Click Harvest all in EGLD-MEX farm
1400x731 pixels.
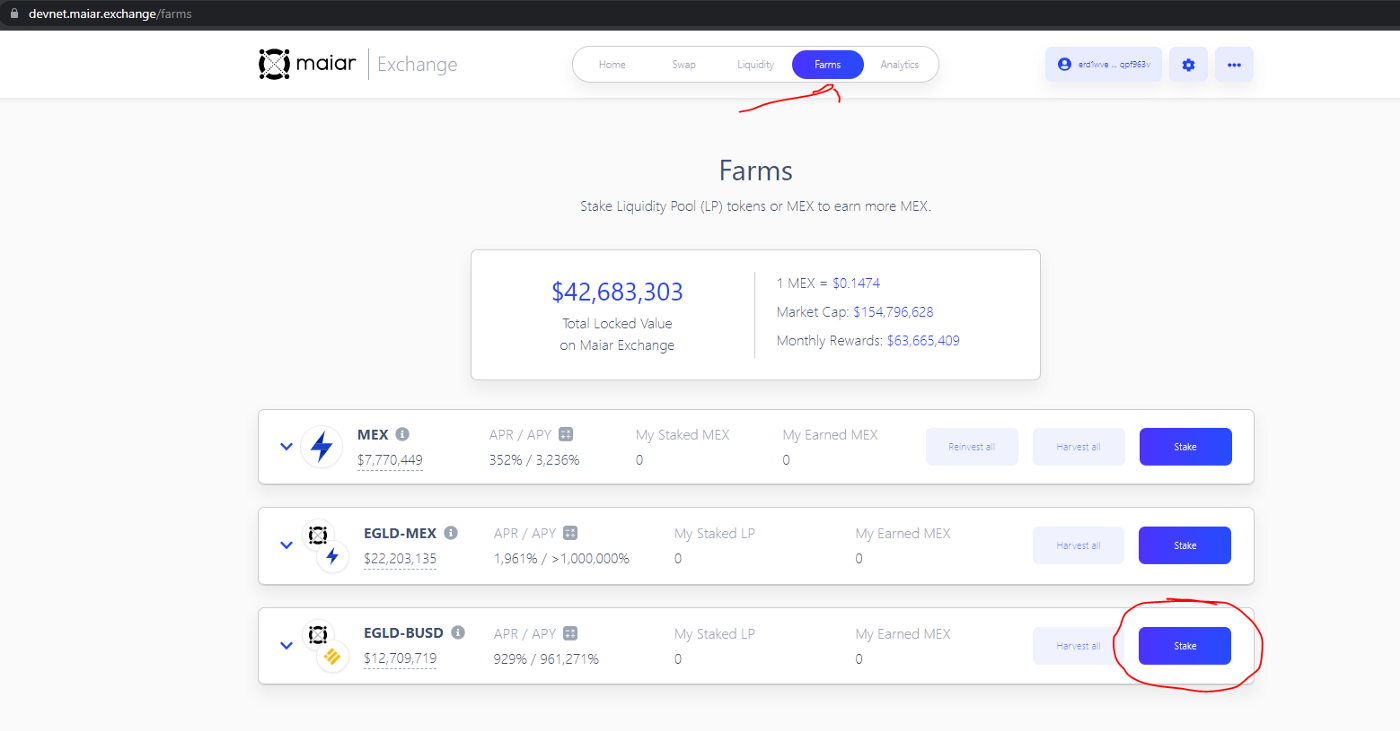click(x=1078, y=546)
